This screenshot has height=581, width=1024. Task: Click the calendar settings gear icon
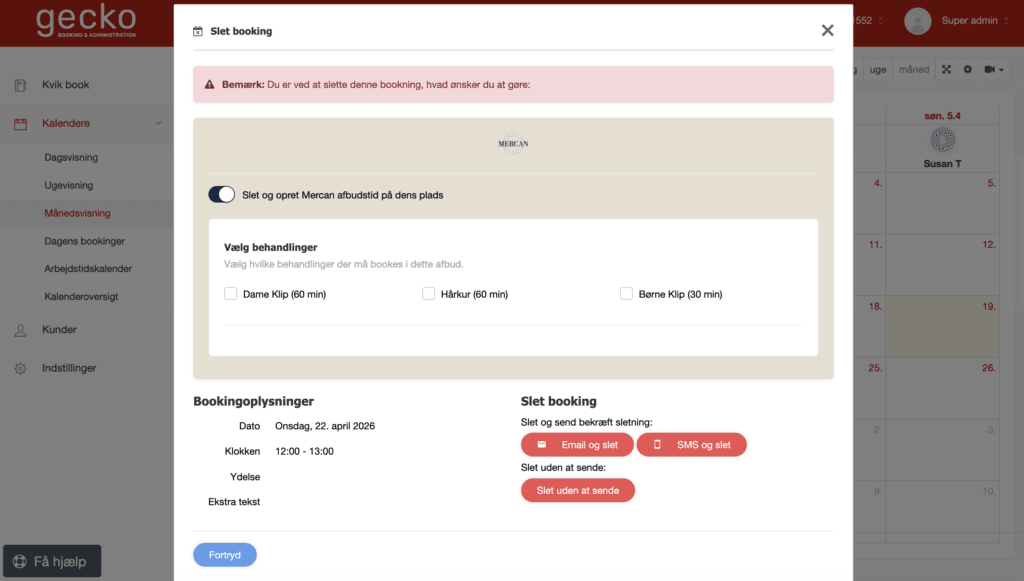[967, 70]
